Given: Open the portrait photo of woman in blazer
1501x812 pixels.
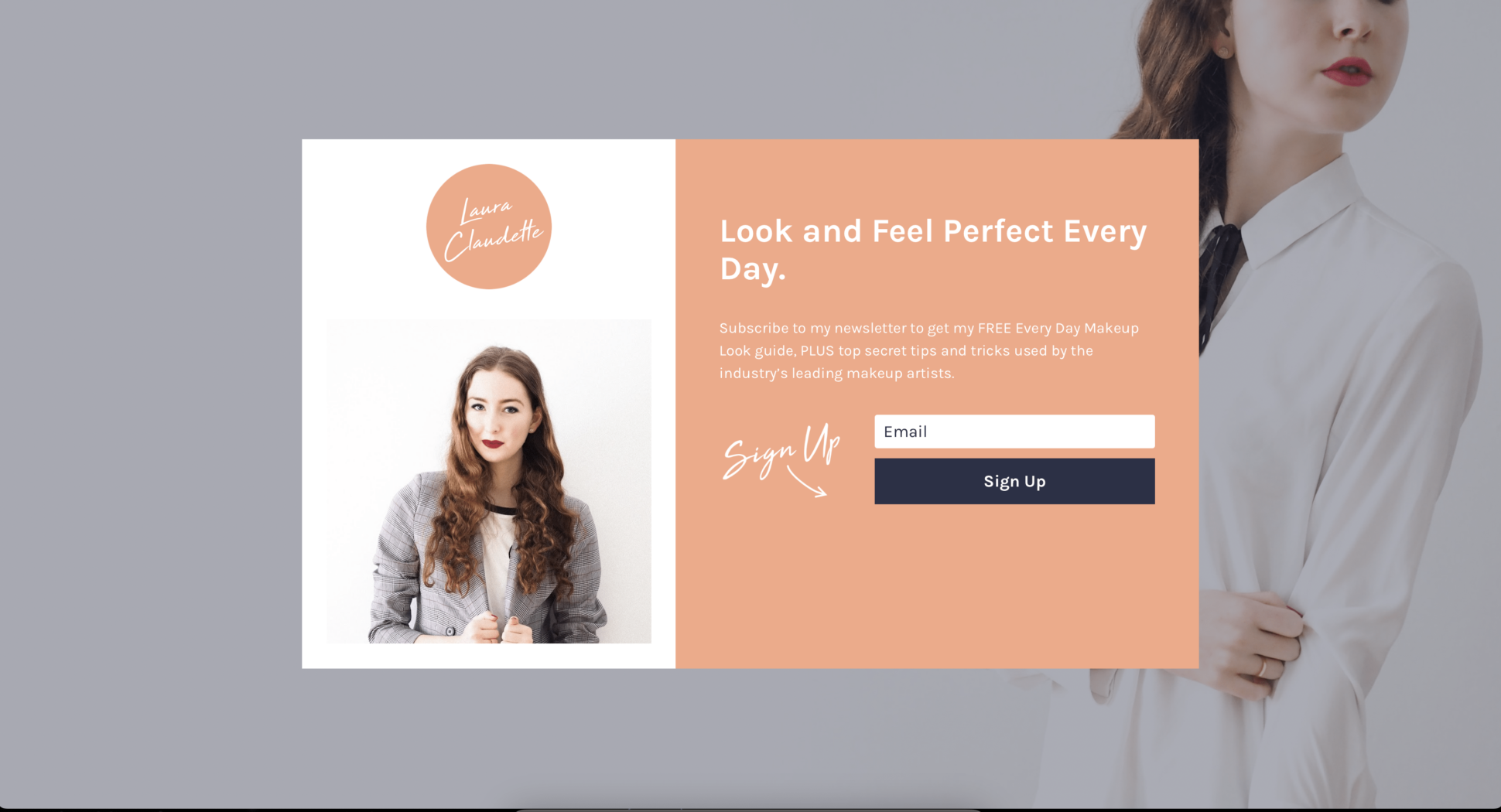Looking at the screenshot, I should pos(488,481).
